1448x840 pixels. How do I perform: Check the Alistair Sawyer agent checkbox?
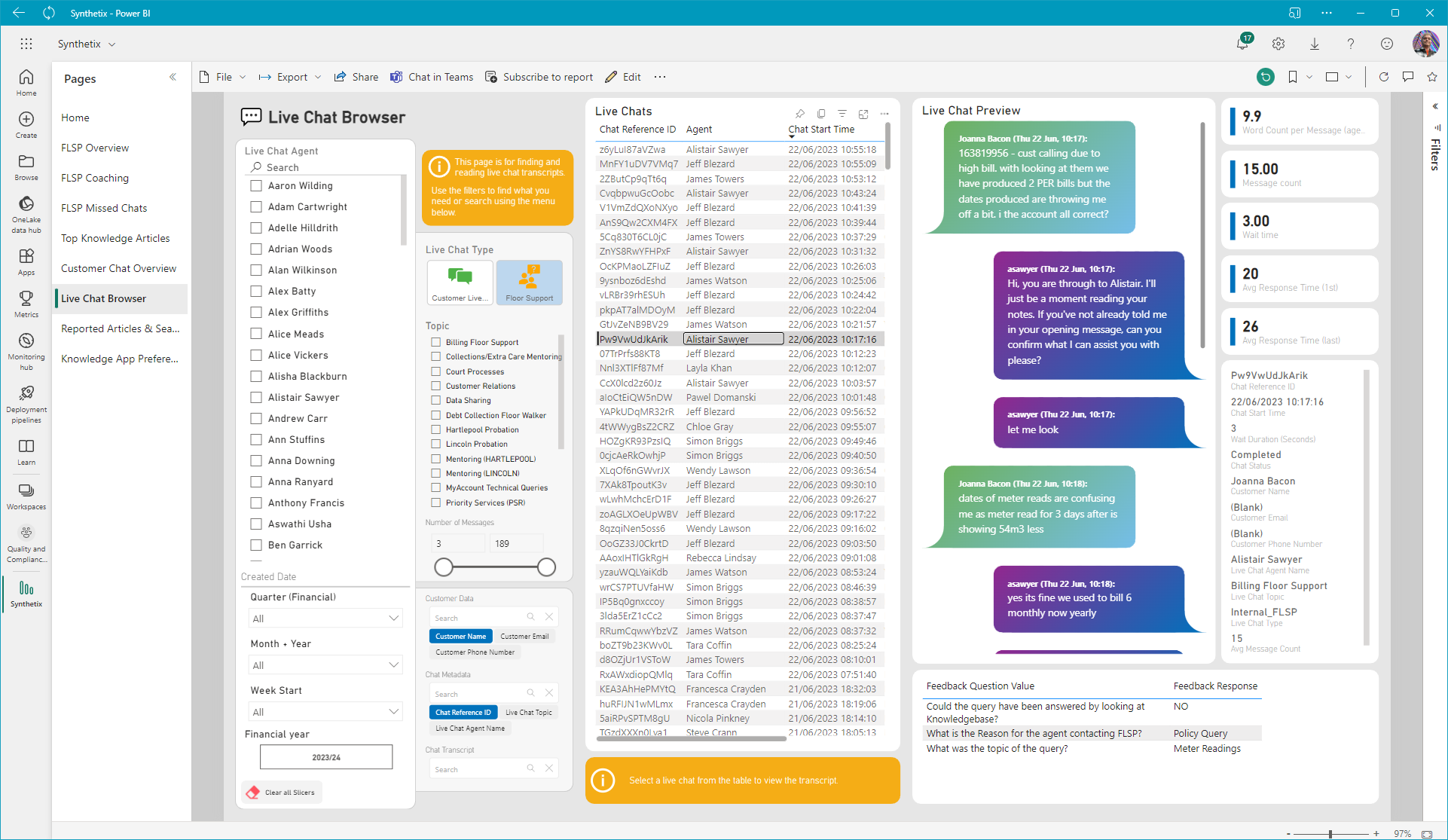coord(256,397)
